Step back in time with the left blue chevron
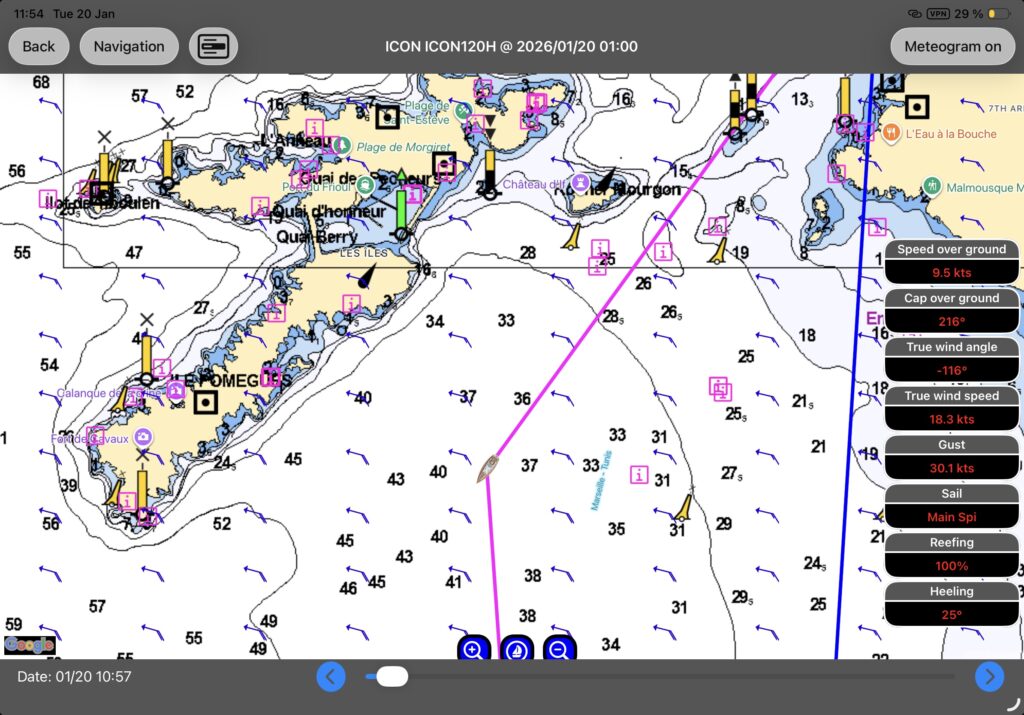This screenshot has width=1024, height=715. [331, 677]
